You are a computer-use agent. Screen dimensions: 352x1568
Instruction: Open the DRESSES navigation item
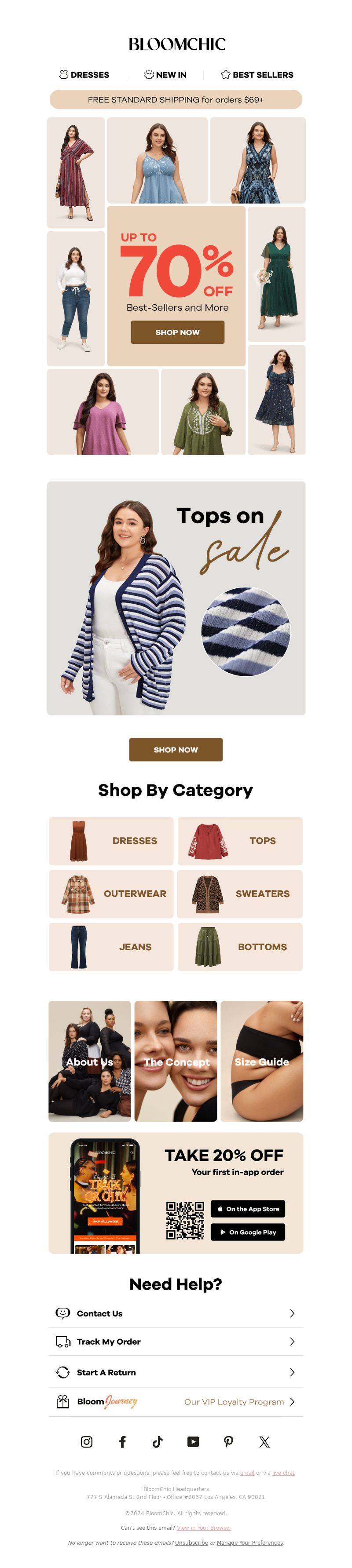pyautogui.click(x=84, y=75)
